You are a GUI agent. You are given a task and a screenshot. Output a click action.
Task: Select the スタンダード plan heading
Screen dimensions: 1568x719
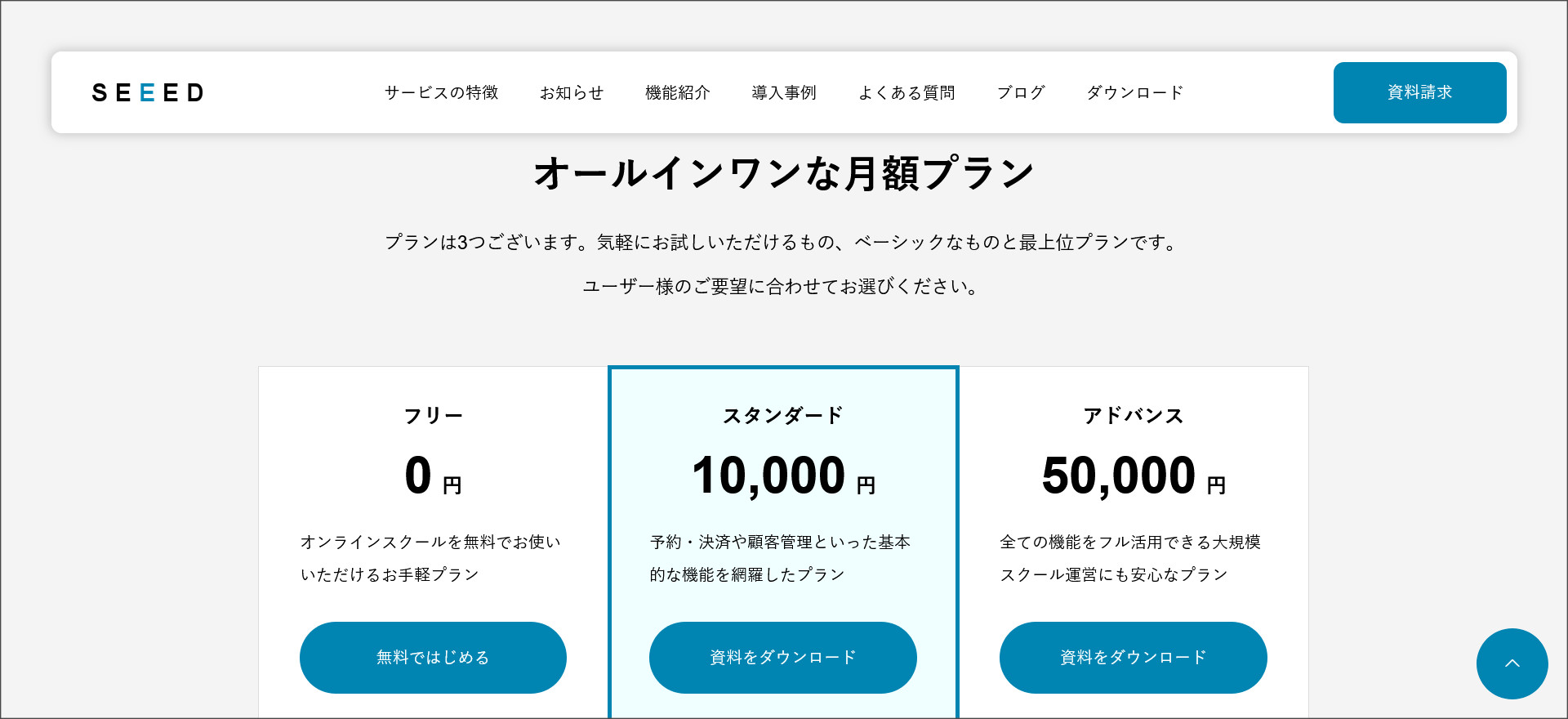click(782, 416)
